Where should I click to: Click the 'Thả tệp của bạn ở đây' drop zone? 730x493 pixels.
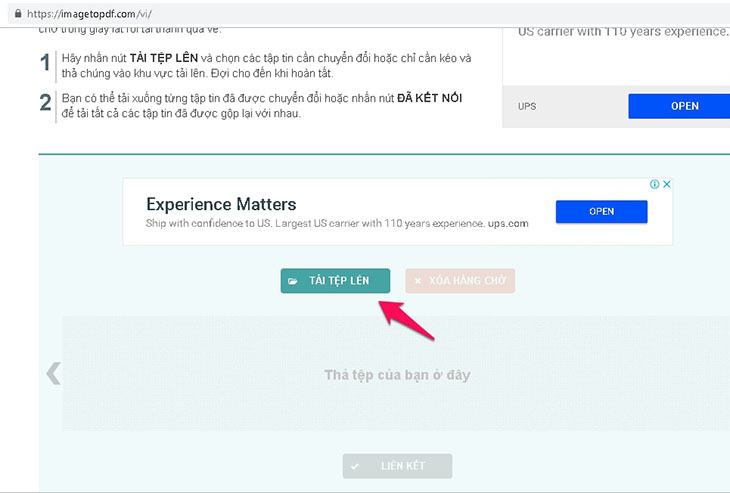(396, 373)
